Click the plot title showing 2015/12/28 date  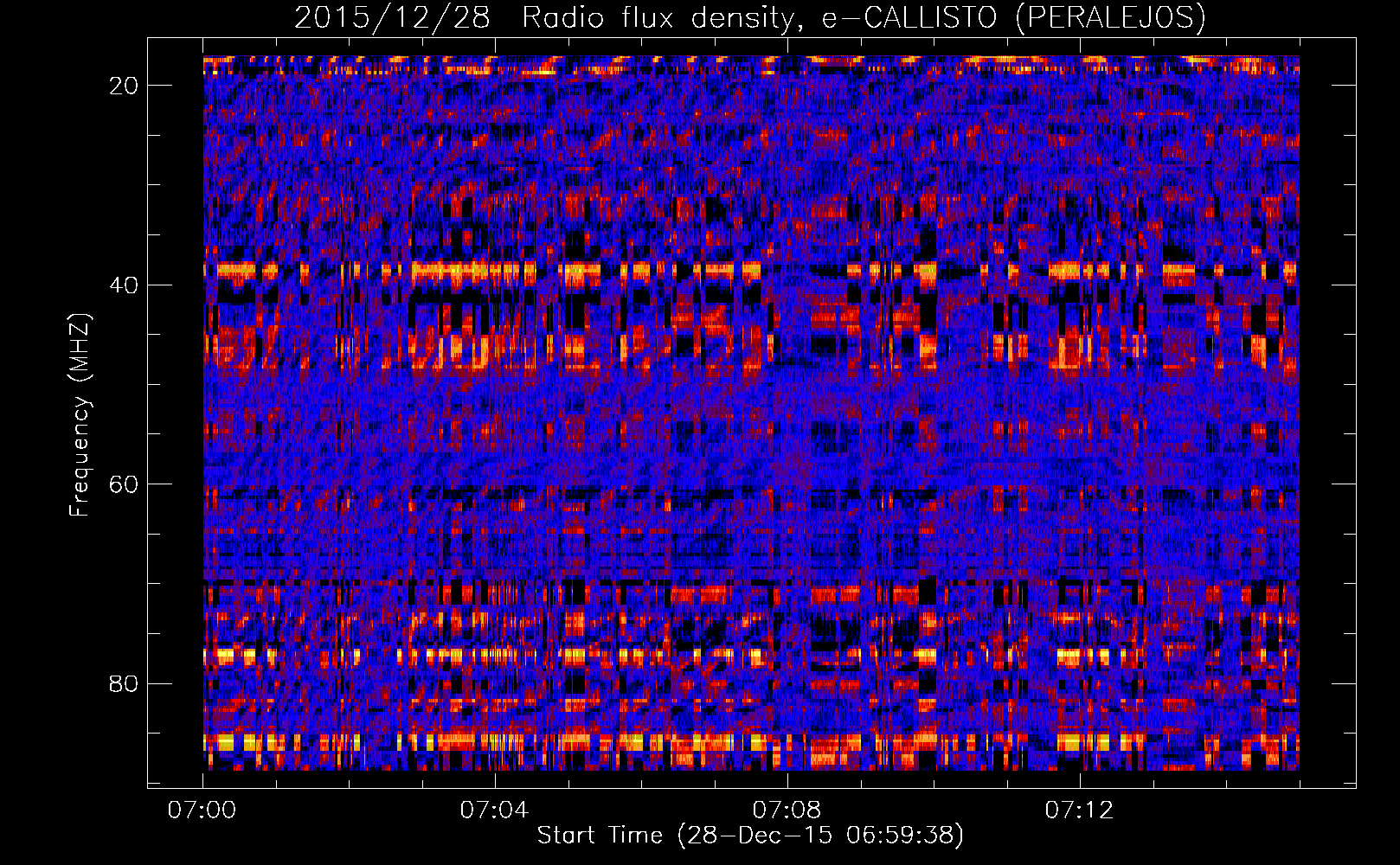(749, 17)
